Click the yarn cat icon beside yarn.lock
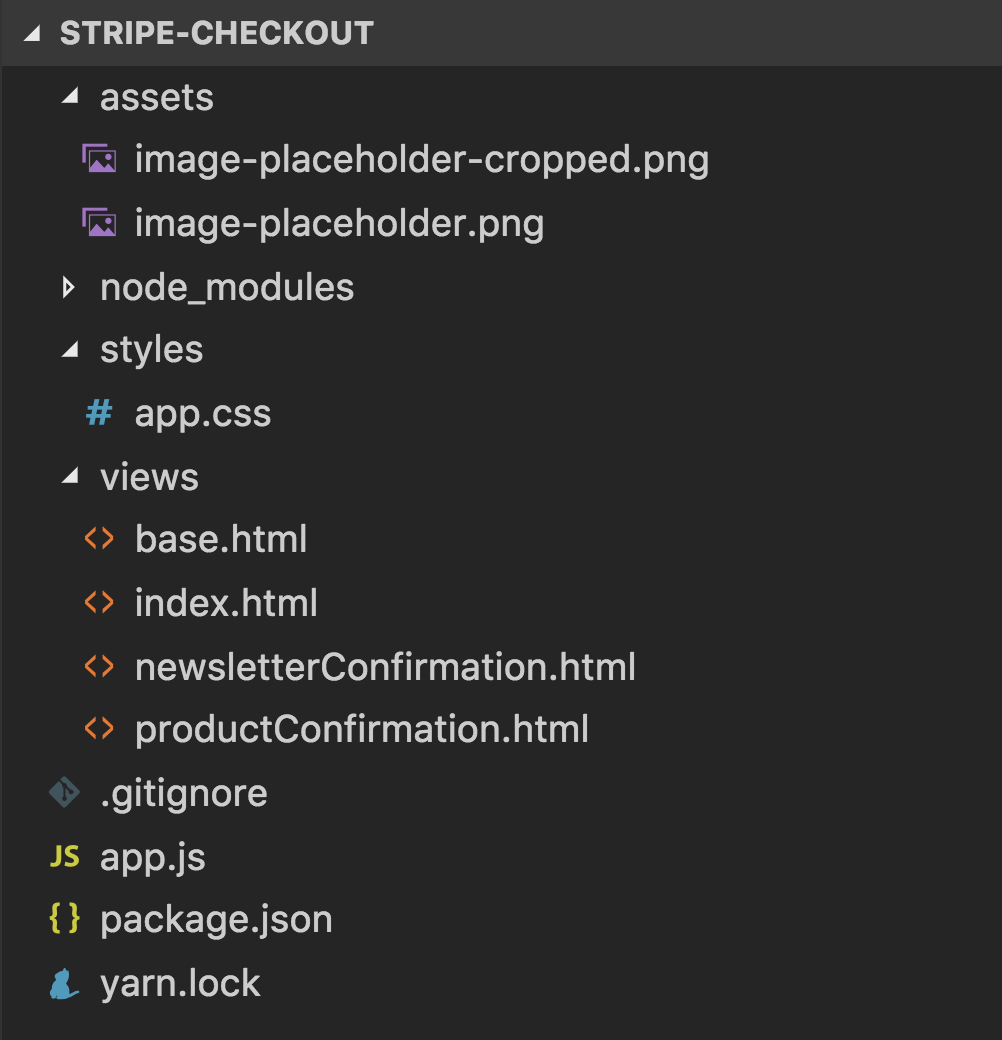The width and height of the screenshot is (1002, 1040). pos(64,983)
